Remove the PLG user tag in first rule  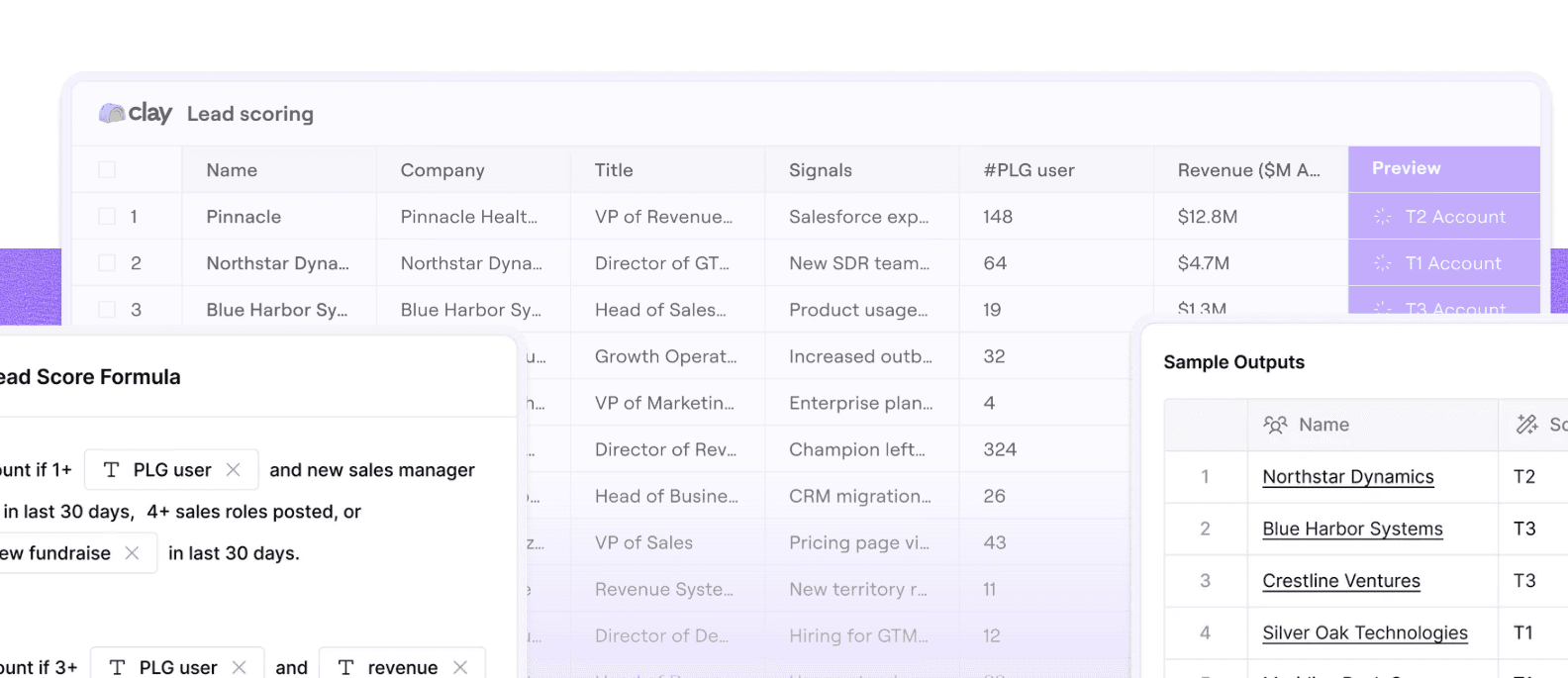(x=234, y=470)
